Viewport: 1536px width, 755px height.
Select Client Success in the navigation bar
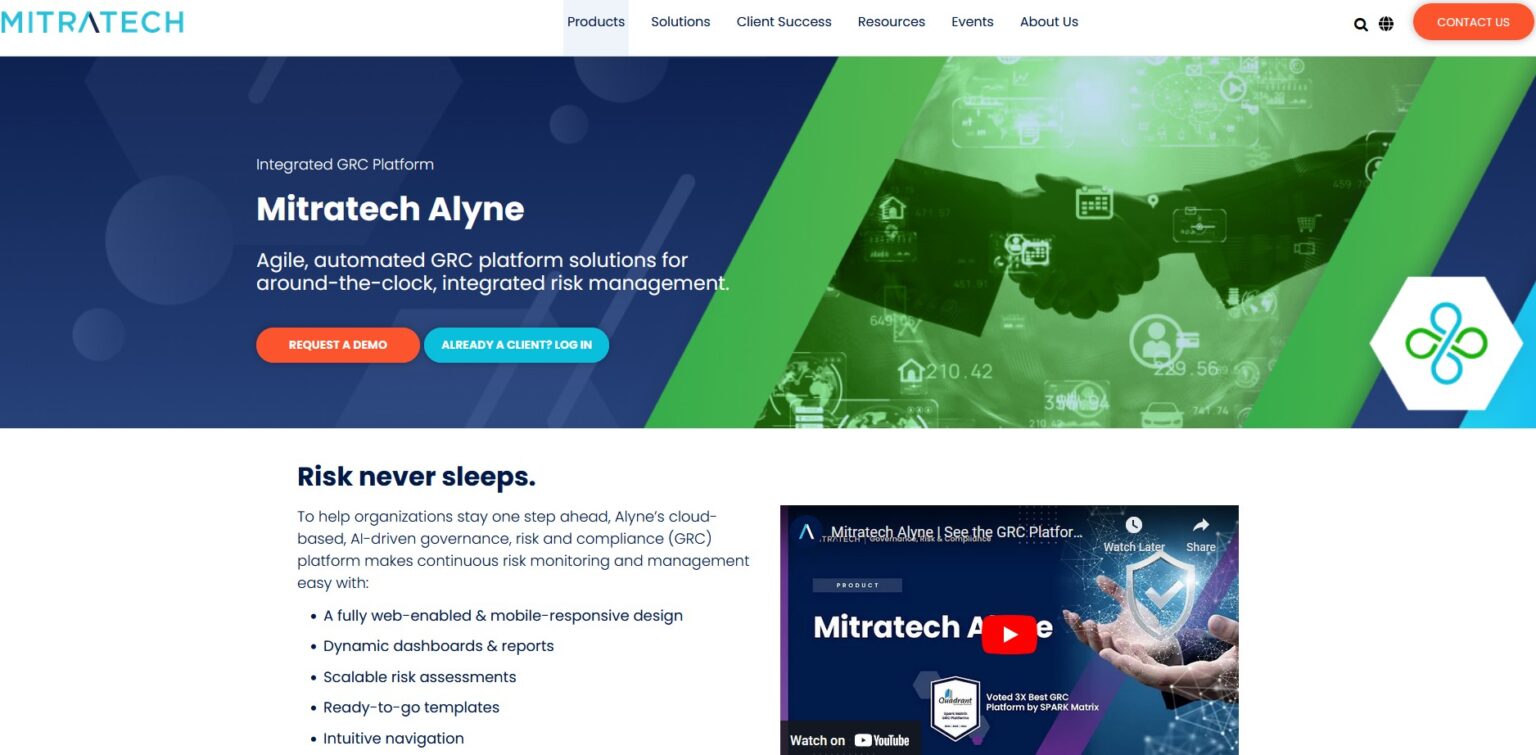[x=784, y=21]
